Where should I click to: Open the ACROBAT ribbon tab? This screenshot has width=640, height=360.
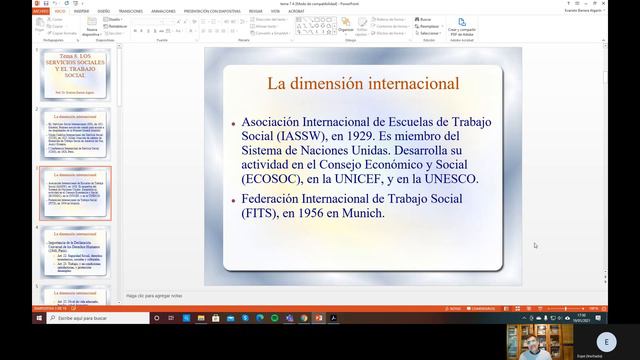296,11
